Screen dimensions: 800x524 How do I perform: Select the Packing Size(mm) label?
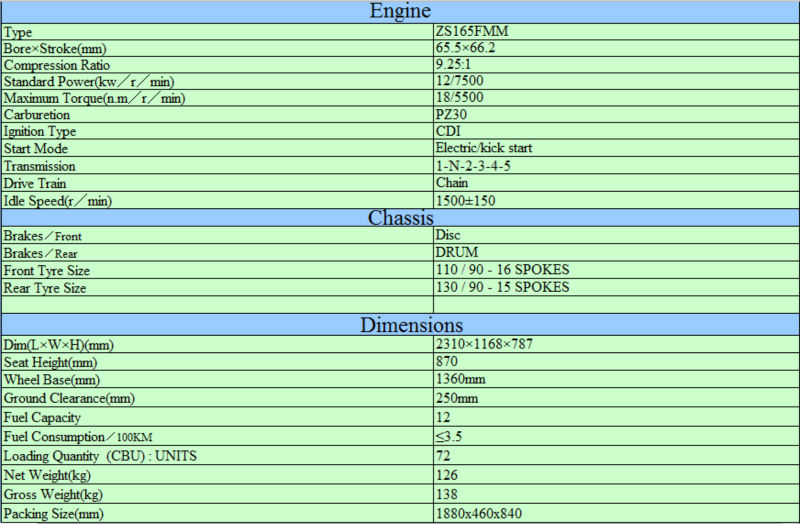[53, 514]
